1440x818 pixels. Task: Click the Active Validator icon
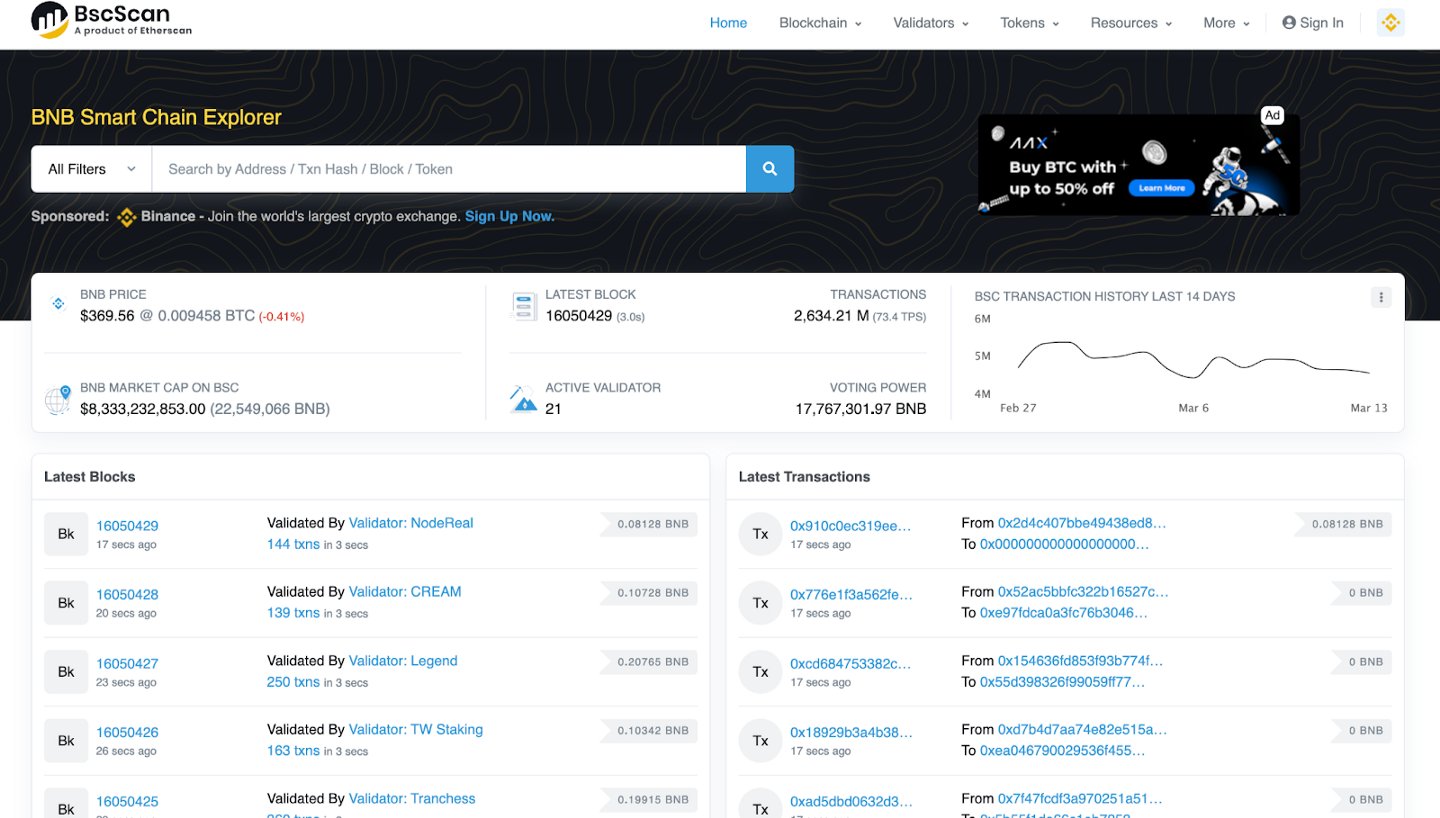coord(524,399)
